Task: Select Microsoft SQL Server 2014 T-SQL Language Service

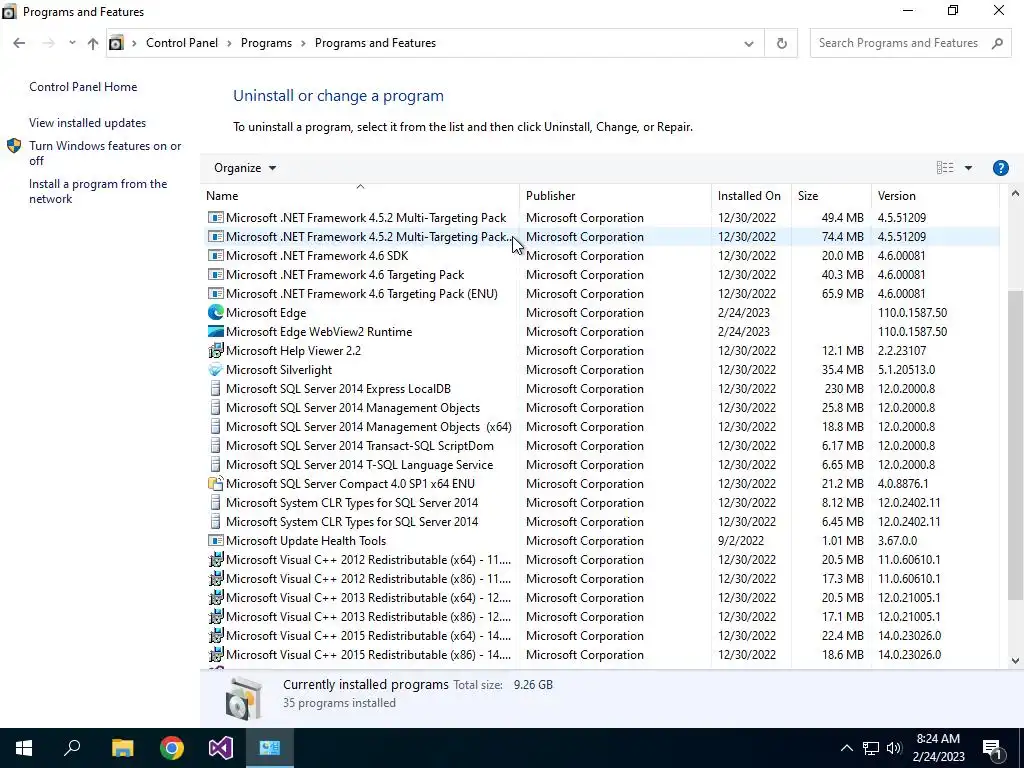Action: coord(359,465)
